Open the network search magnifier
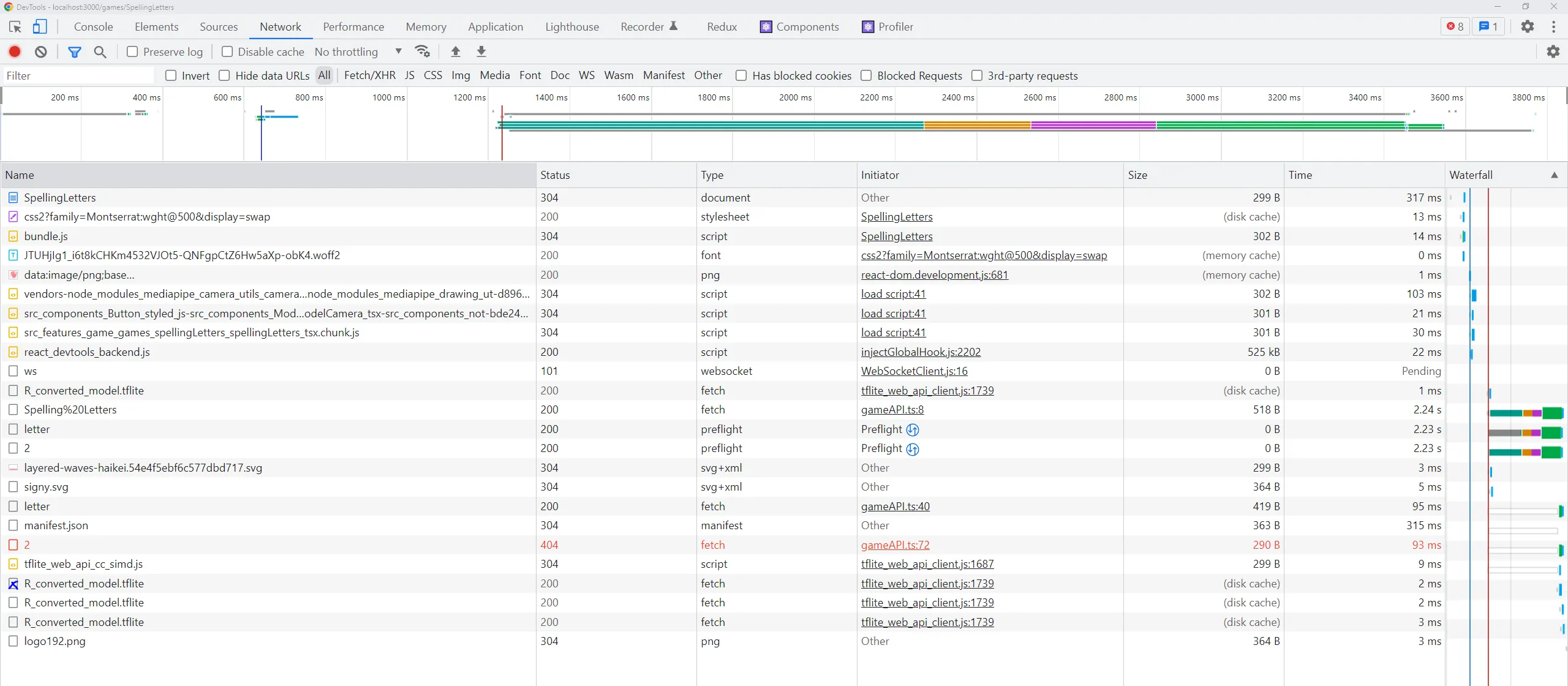Screen dimensions: 1568x686 click(100, 52)
